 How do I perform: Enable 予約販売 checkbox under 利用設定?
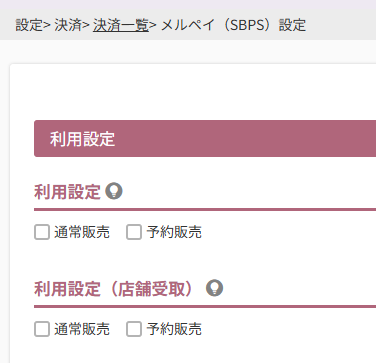(134, 232)
